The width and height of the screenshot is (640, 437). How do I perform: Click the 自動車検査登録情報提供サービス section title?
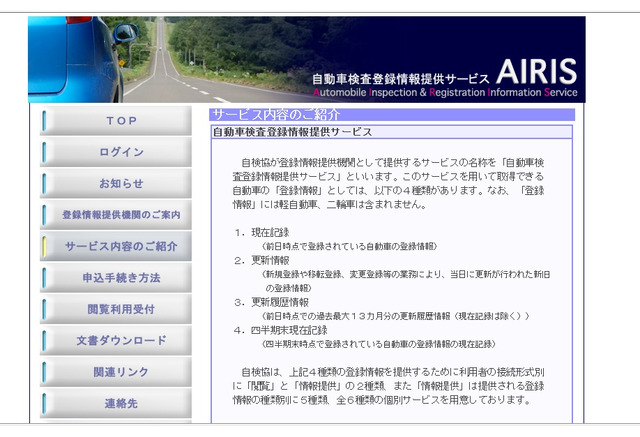coord(292,132)
